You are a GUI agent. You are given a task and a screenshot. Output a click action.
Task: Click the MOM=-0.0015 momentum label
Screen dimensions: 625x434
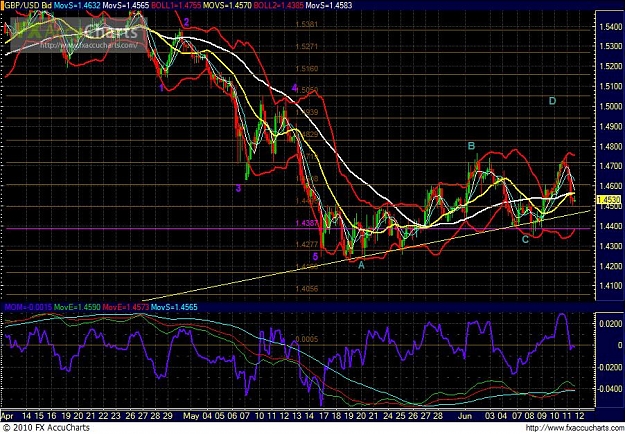[28, 307]
